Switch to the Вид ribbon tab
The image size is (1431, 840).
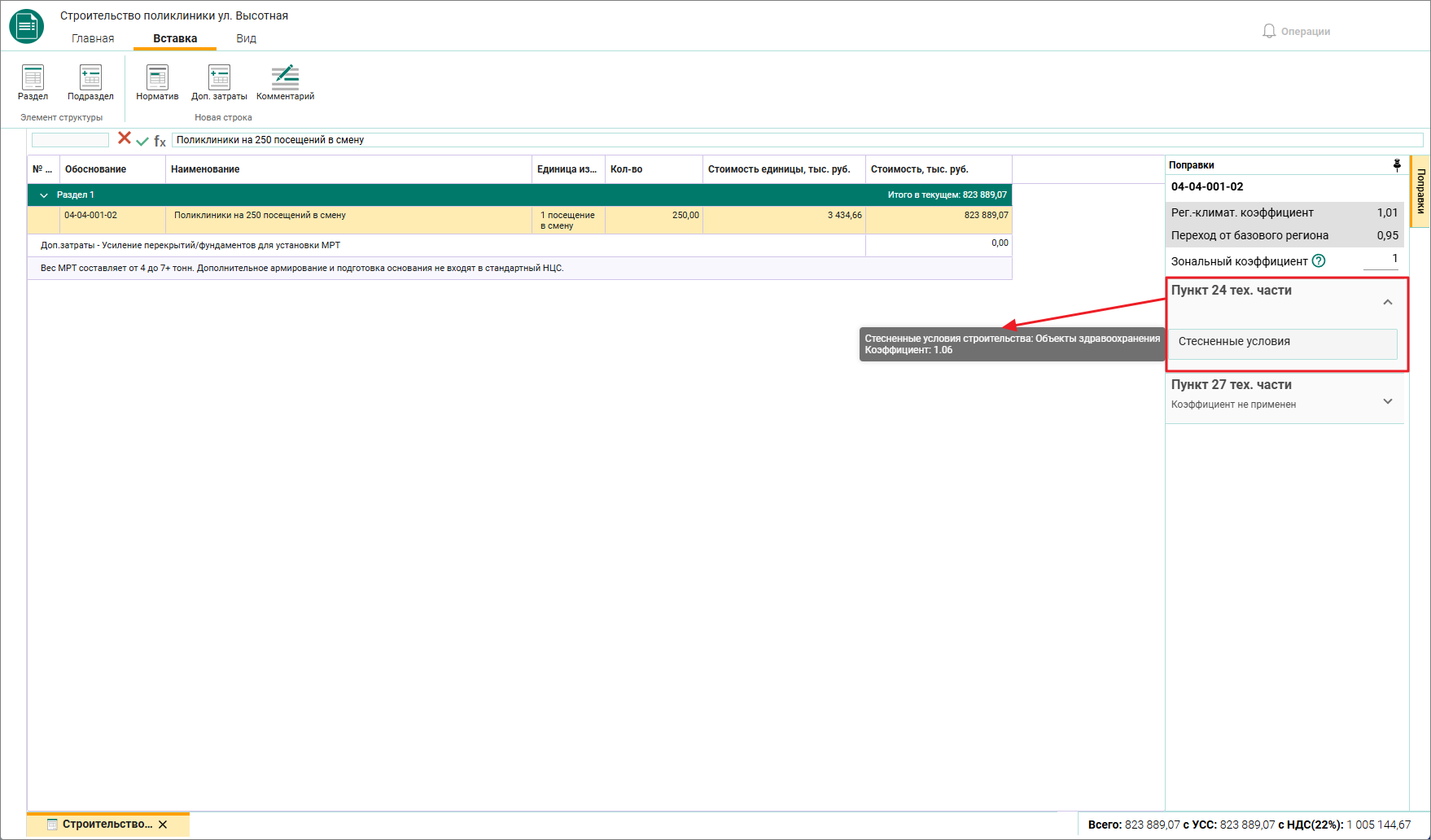tap(246, 38)
